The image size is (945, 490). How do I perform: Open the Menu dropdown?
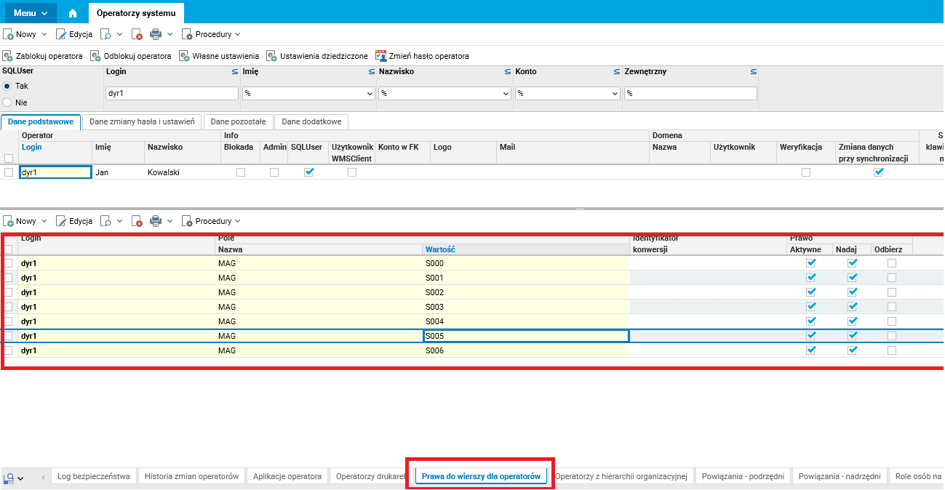coord(30,13)
